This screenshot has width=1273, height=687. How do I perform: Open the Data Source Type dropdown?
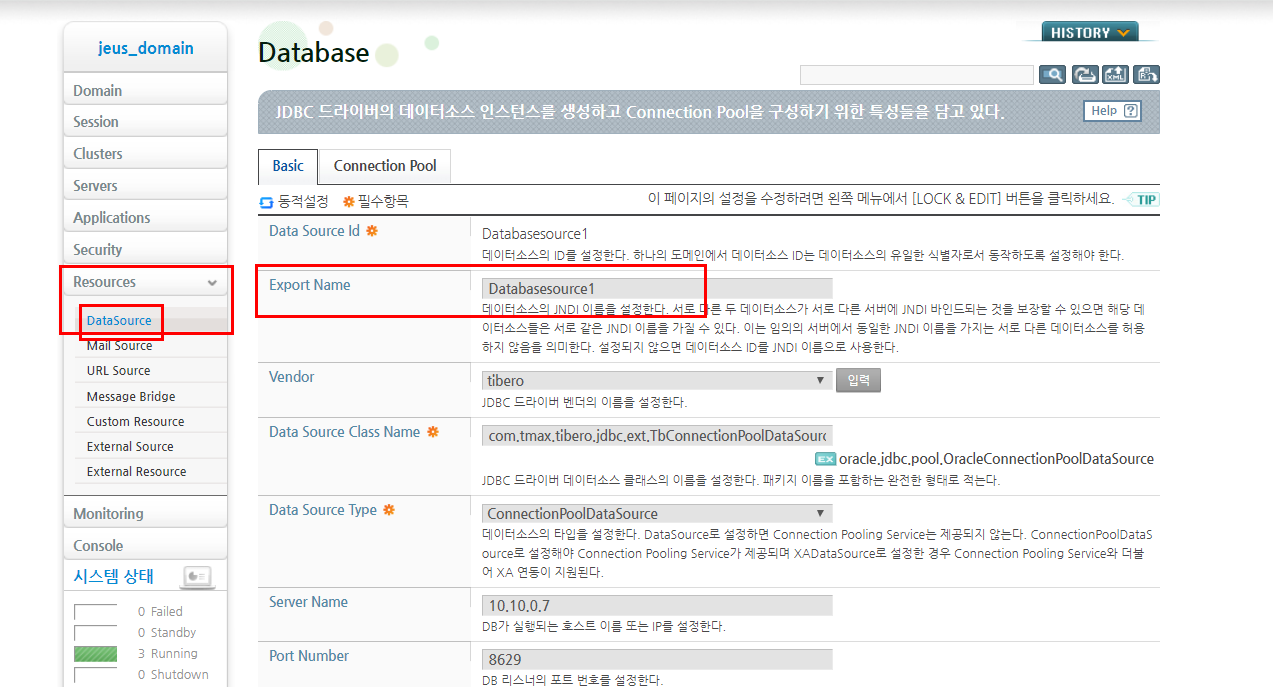(657, 514)
